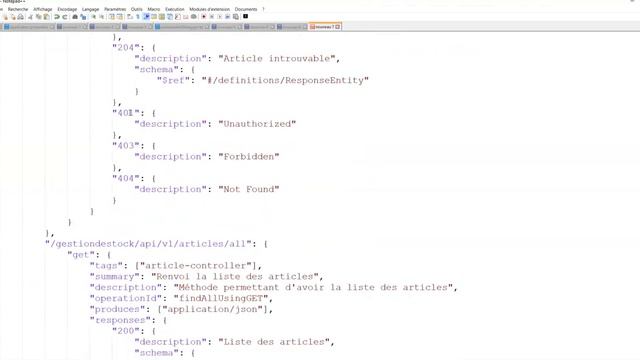Click the "findAllUsingGET" operationId value

221,298
